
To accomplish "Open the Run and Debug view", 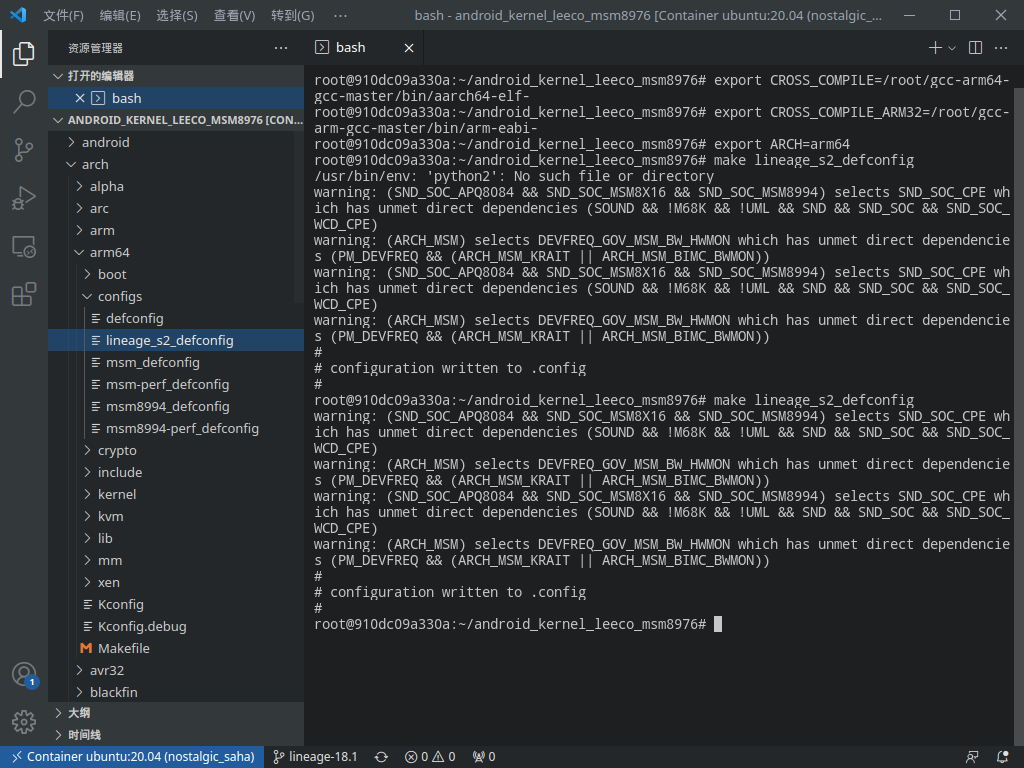I will pos(24,197).
